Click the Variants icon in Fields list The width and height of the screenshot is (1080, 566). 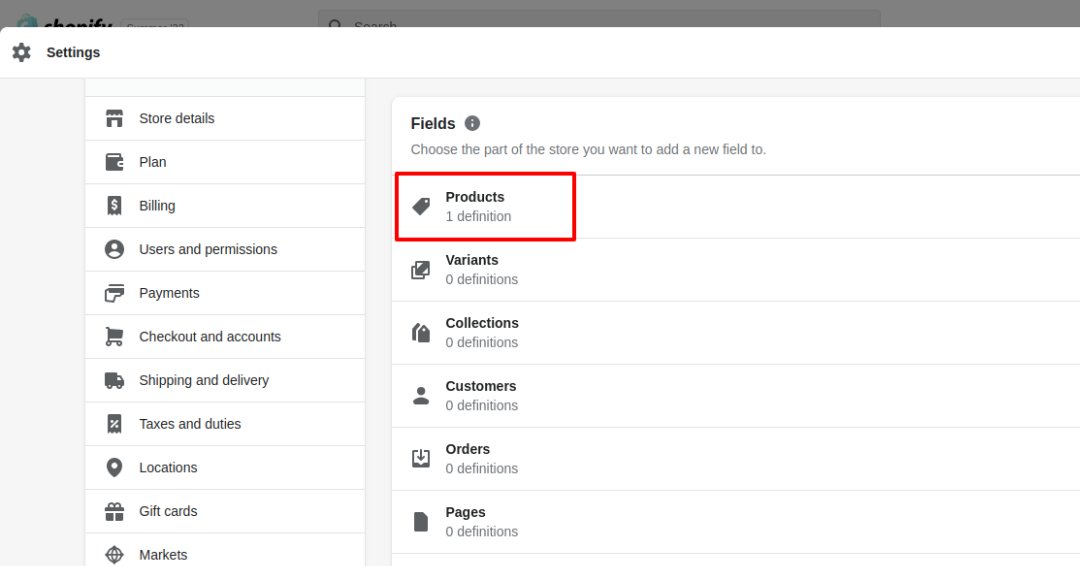tap(421, 270)
